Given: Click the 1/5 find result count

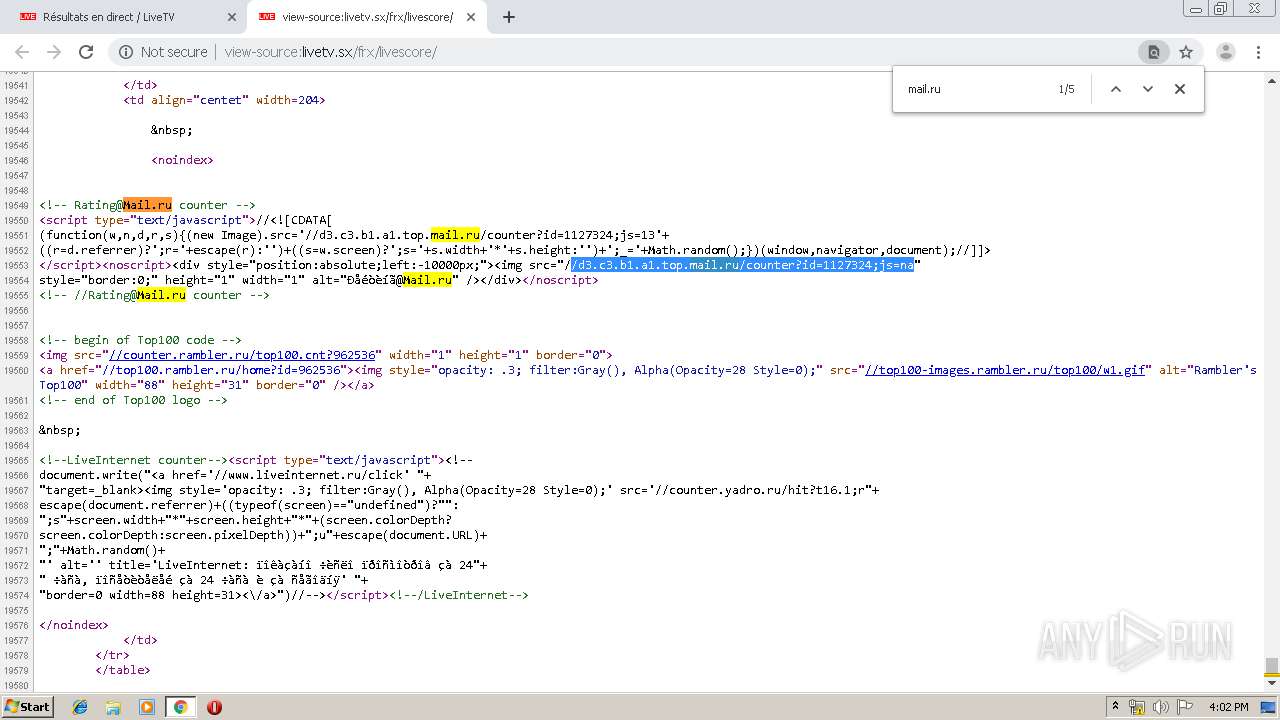Looking at the screenshot, I should [1066, 89].
